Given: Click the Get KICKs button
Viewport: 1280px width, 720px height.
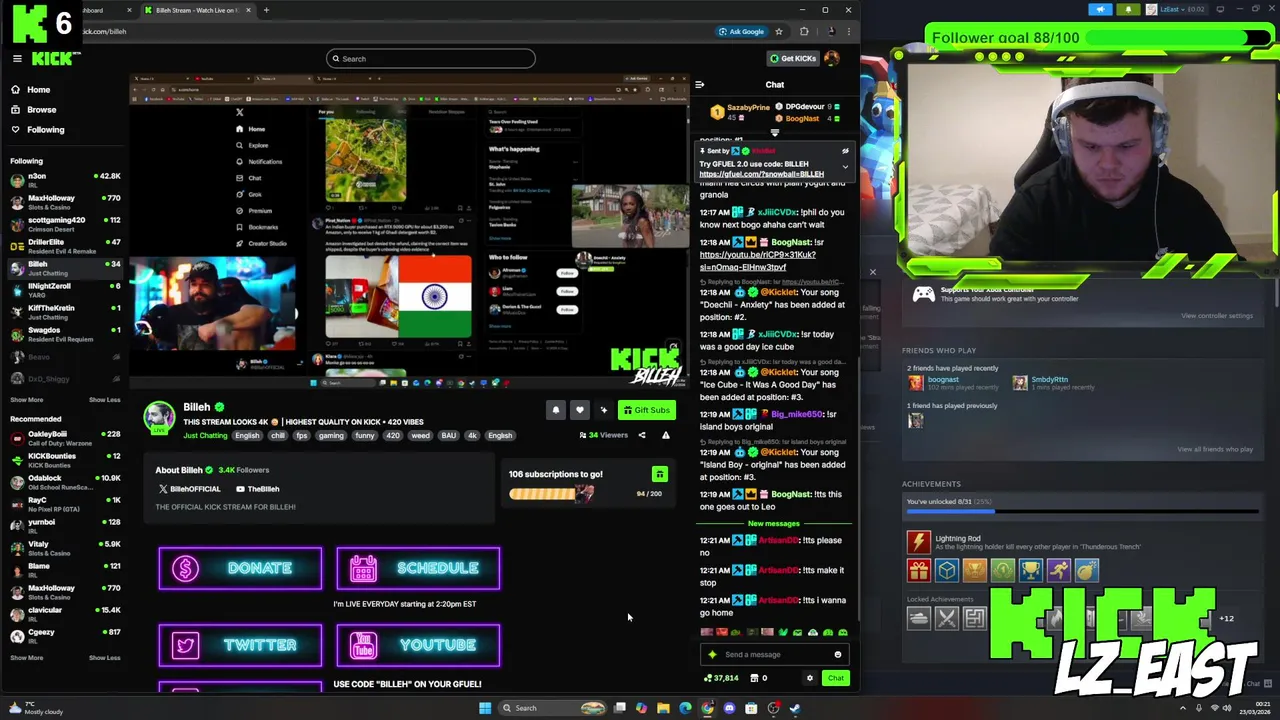Looking at the screenshot, I should click(792, 58).
